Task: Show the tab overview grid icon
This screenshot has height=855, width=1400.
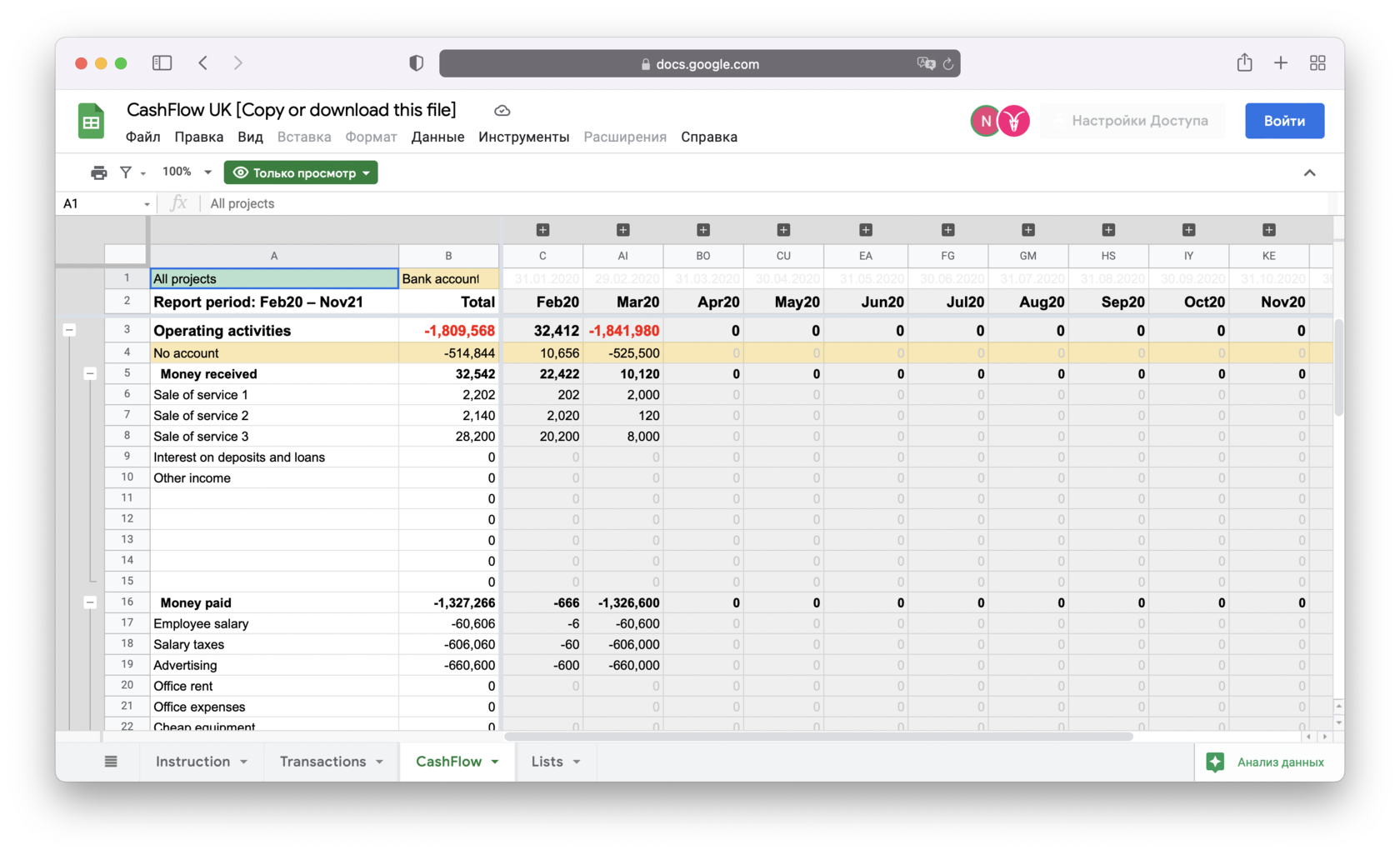Action: [x=1317, y=63]
